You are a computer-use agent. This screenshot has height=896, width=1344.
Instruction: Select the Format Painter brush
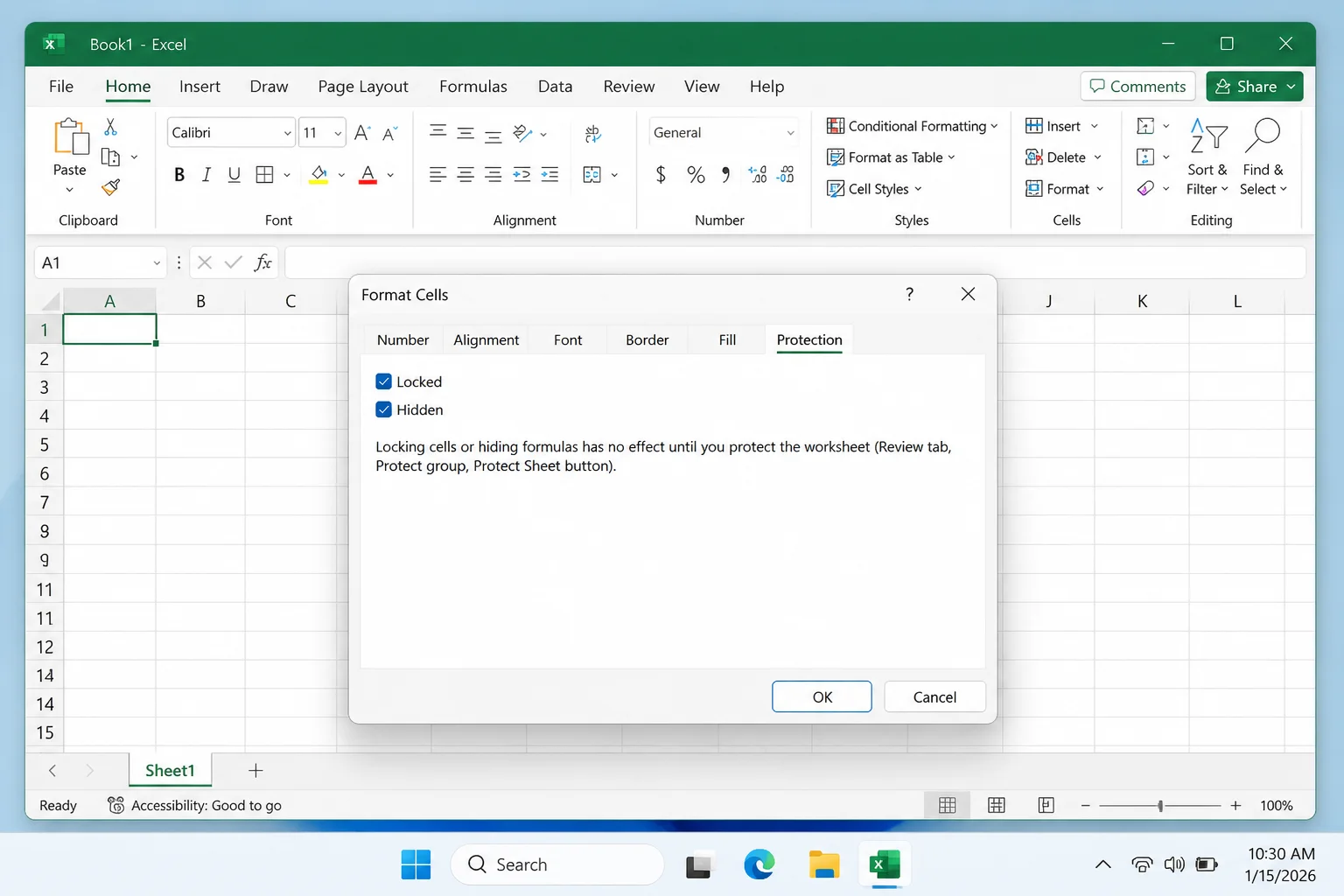pos(111,187)
